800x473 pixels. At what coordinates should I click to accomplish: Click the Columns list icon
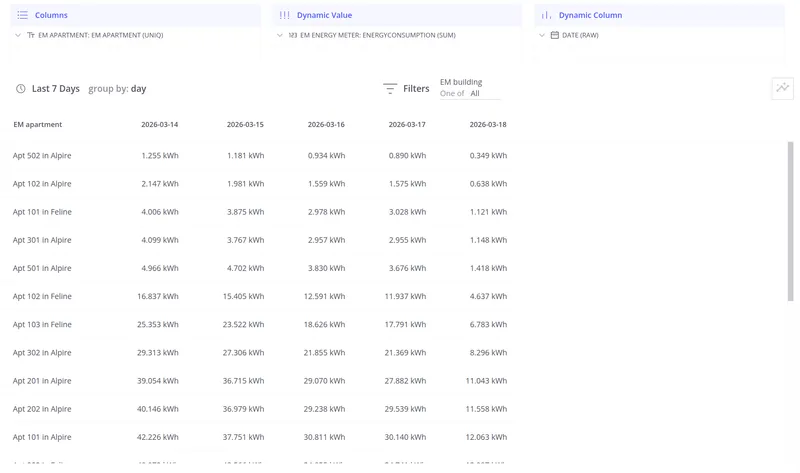[22, 15]
